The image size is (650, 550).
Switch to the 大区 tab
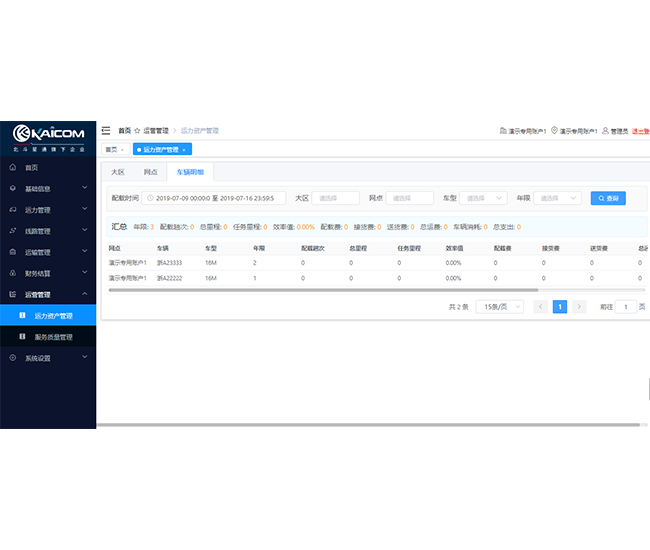pos(118,172)
